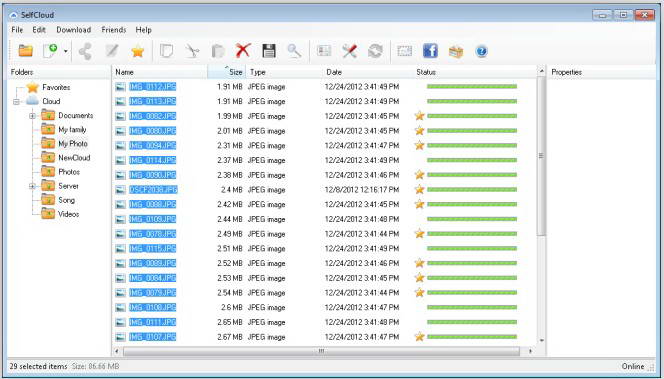Viewport: 664px width, 379px height.
Task: Click the Copy toolbar icon
Action: [x=166, y=51]
